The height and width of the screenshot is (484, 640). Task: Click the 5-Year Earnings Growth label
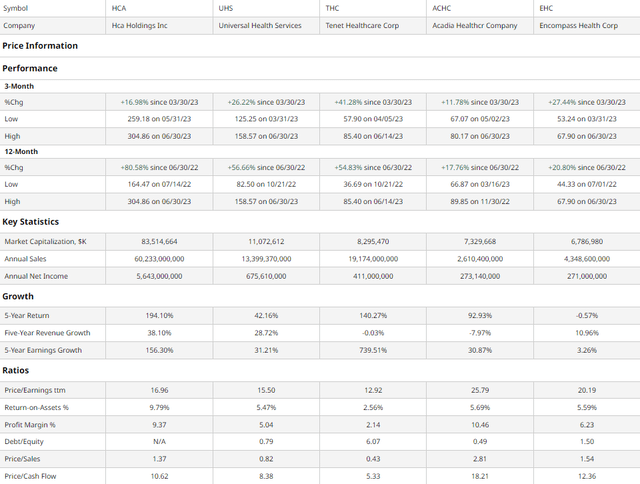pyautogui.click(x=43, y=350)
